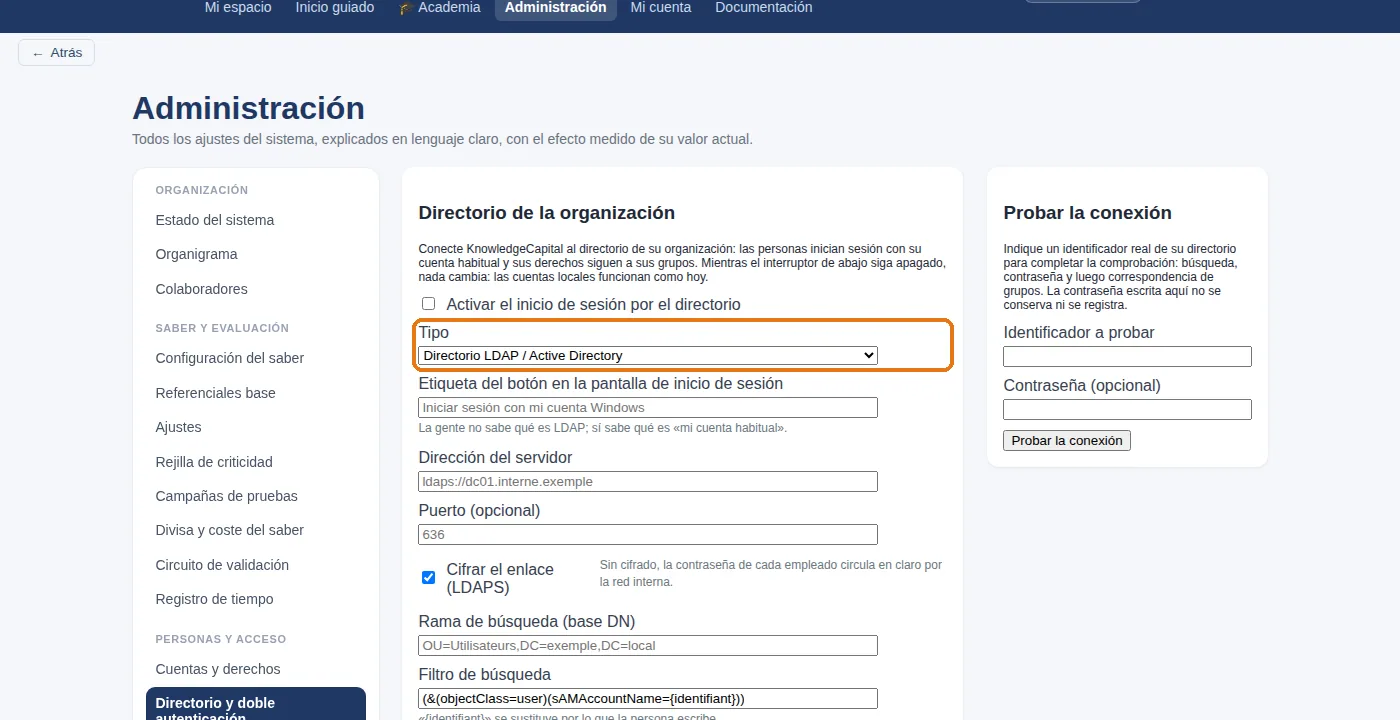Open Cuentas y derechos
Viewport: 1400px width, 720px height.
(x=256, y=669)
